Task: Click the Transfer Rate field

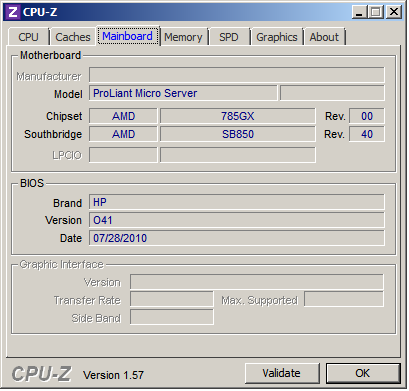Action: tap(172, 299)
